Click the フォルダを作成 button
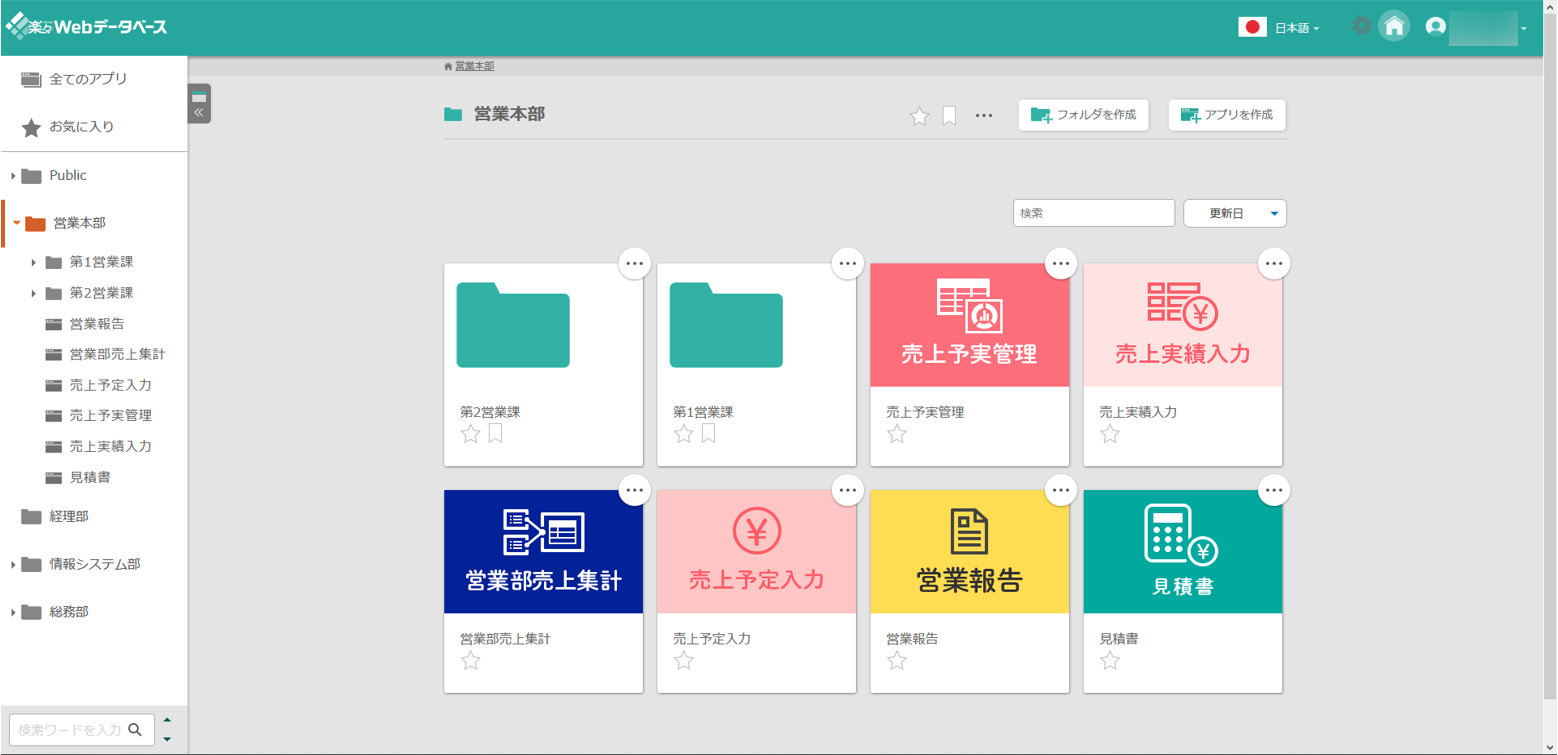The image size is (1558, 755). coord(1082,115)
